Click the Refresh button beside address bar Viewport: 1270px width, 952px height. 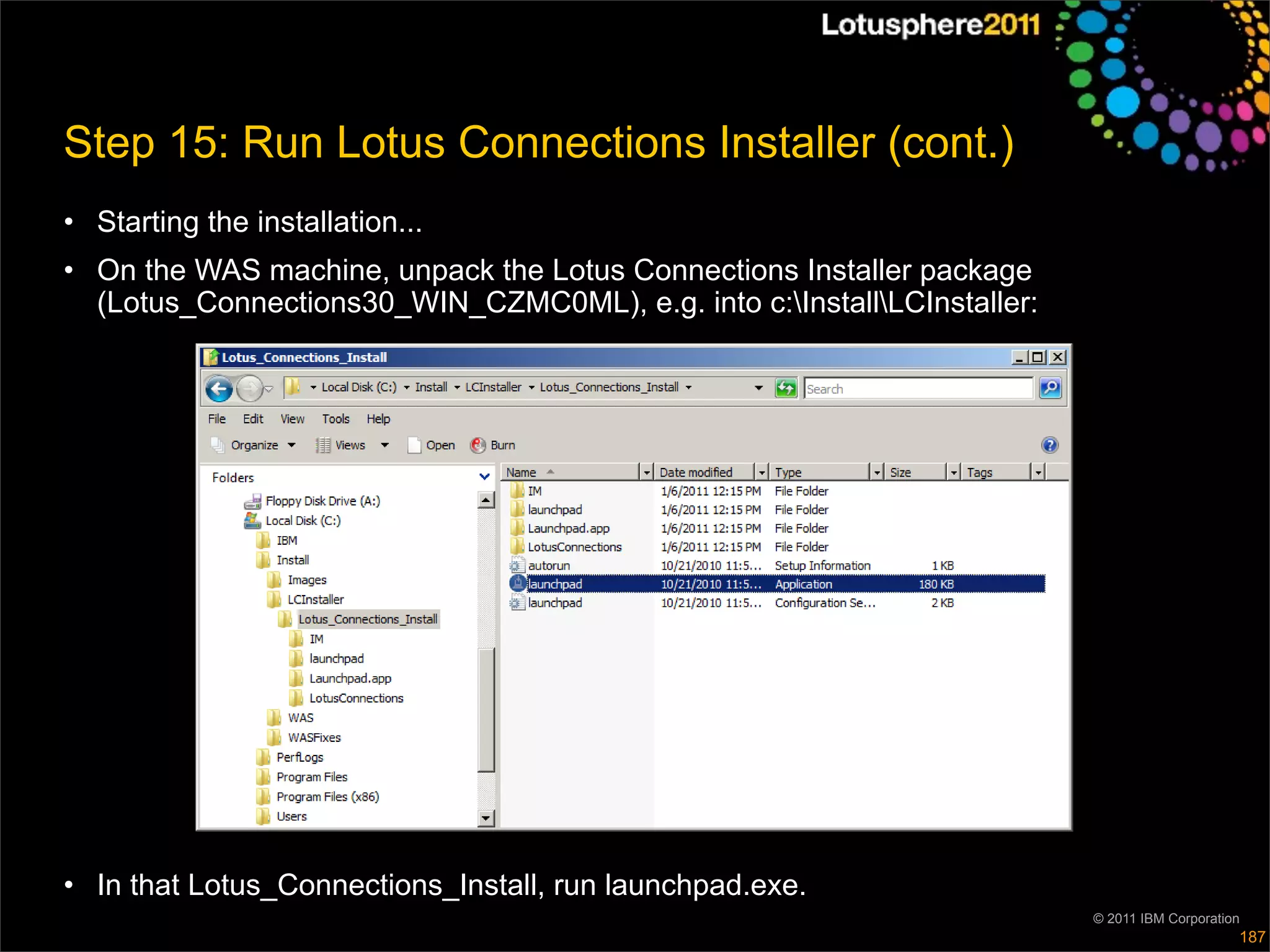coord(786,389)
